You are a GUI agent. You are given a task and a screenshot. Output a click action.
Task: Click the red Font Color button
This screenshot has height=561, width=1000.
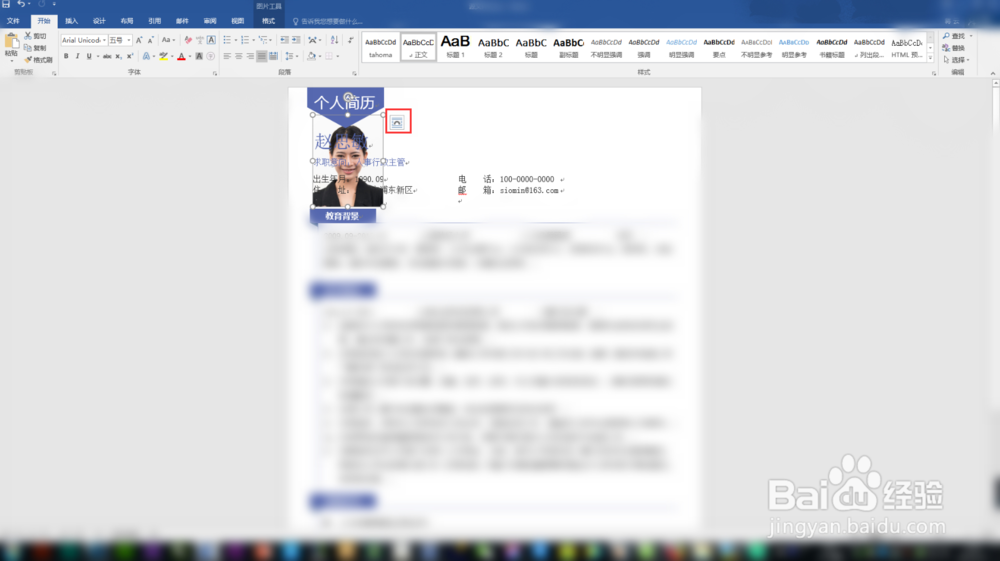181,56
